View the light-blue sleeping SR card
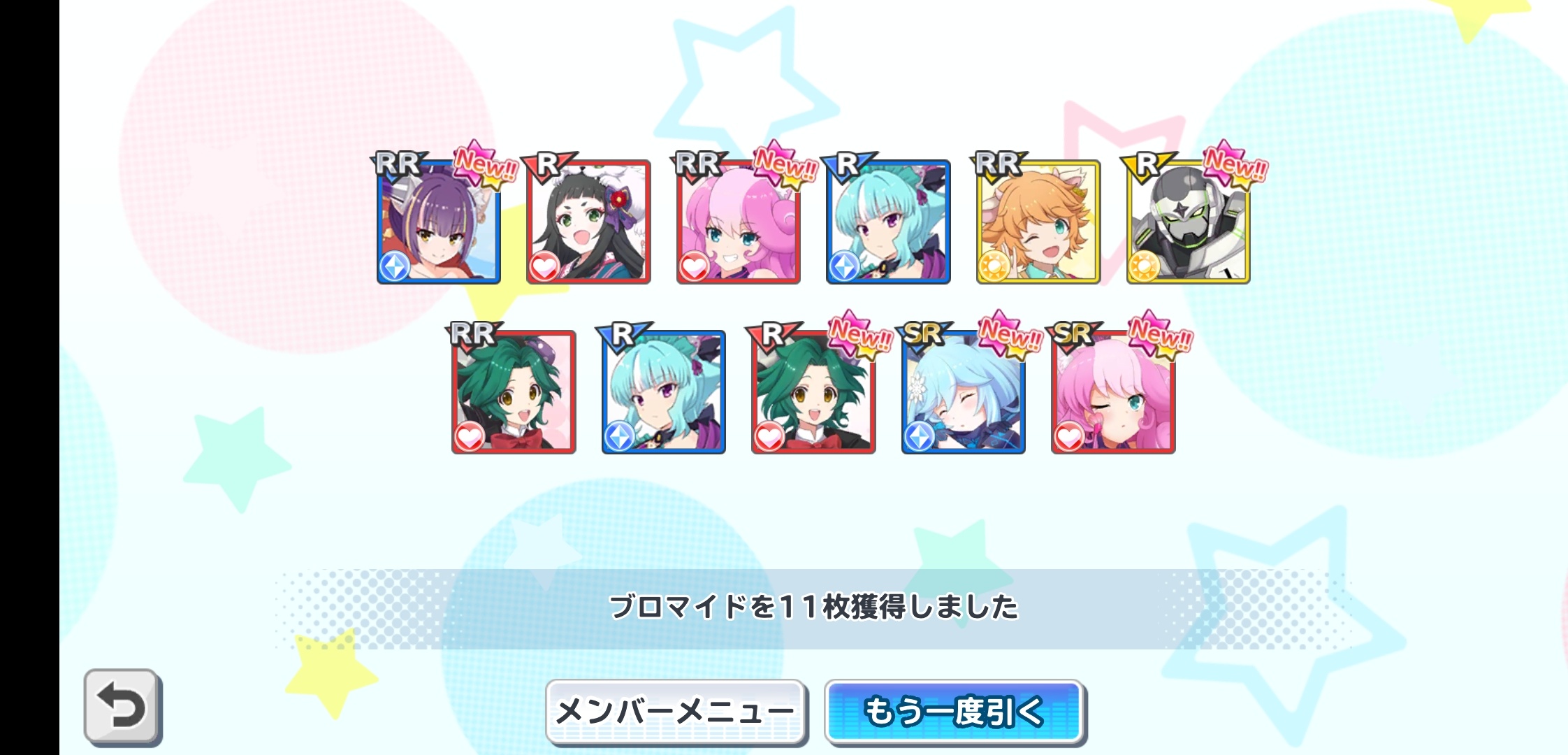Viewport: 1568px width, 755px height. 964,392
